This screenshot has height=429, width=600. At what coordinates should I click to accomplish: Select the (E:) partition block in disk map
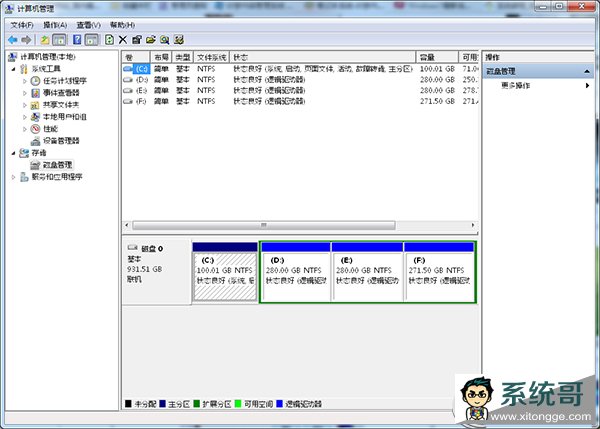click(x=367, y=272)
